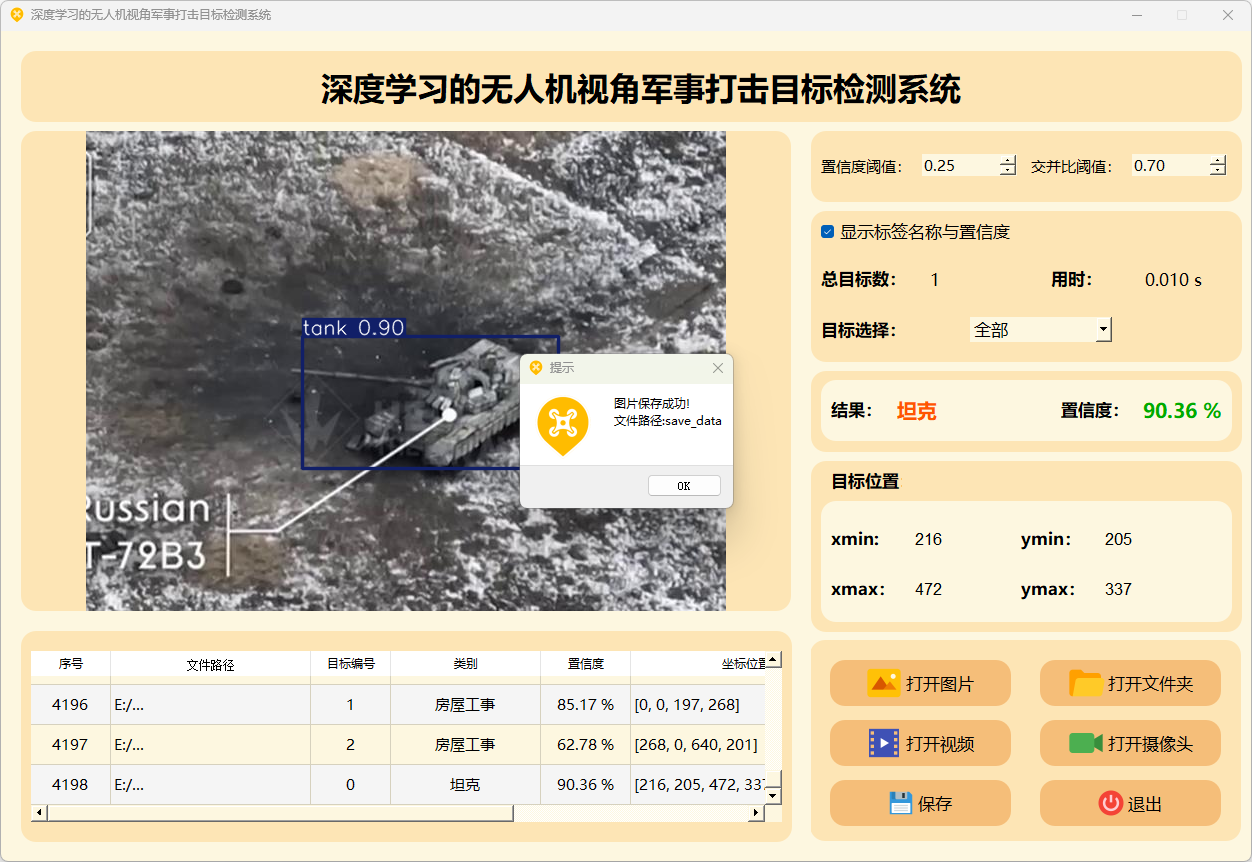Click the folder icon on 打开文件夹 button

click(x=1085, y=684)
